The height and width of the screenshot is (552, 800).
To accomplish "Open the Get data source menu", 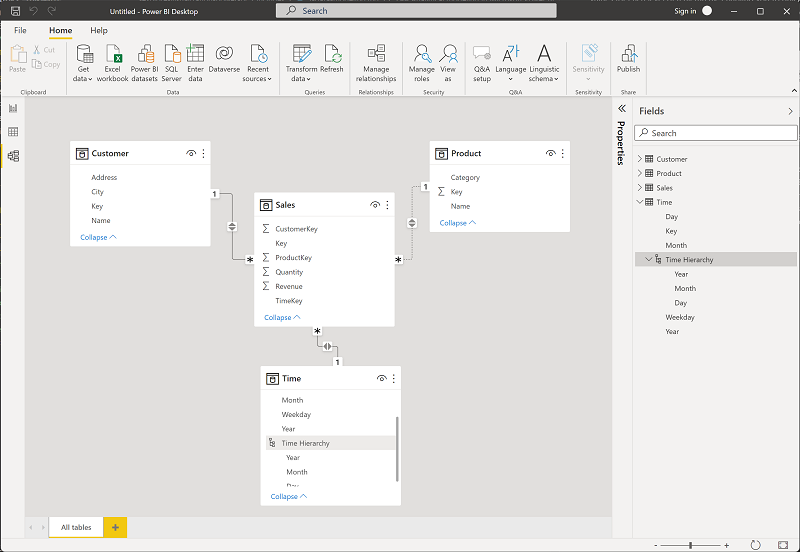I will click(83, 63).
